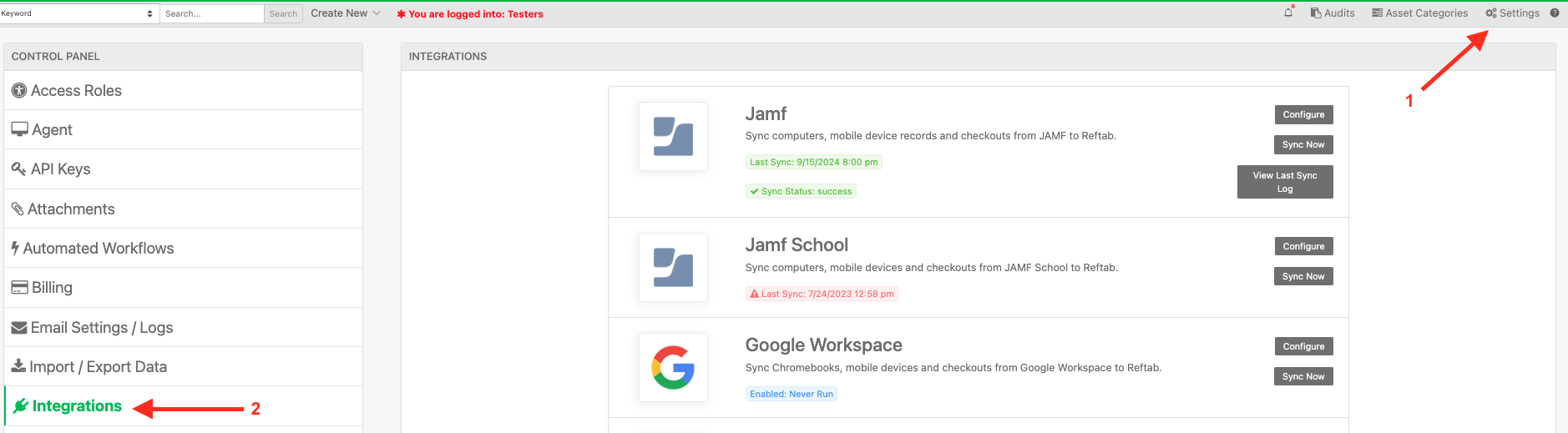Image resolution: width=1568 pixels, height=433 pixels.
Task: Select the Billing menu item
Action: point(184,288)
